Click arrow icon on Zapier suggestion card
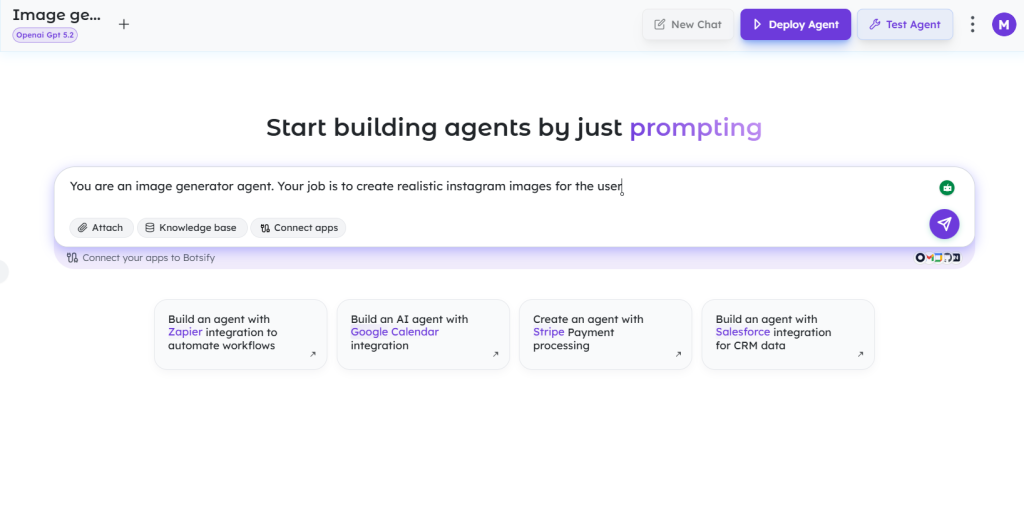 tap(313, 354)
